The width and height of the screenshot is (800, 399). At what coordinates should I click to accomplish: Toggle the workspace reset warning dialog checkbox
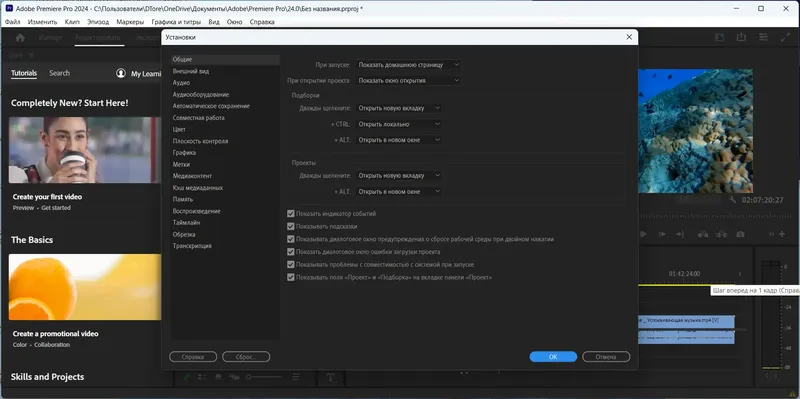(291, 239)
